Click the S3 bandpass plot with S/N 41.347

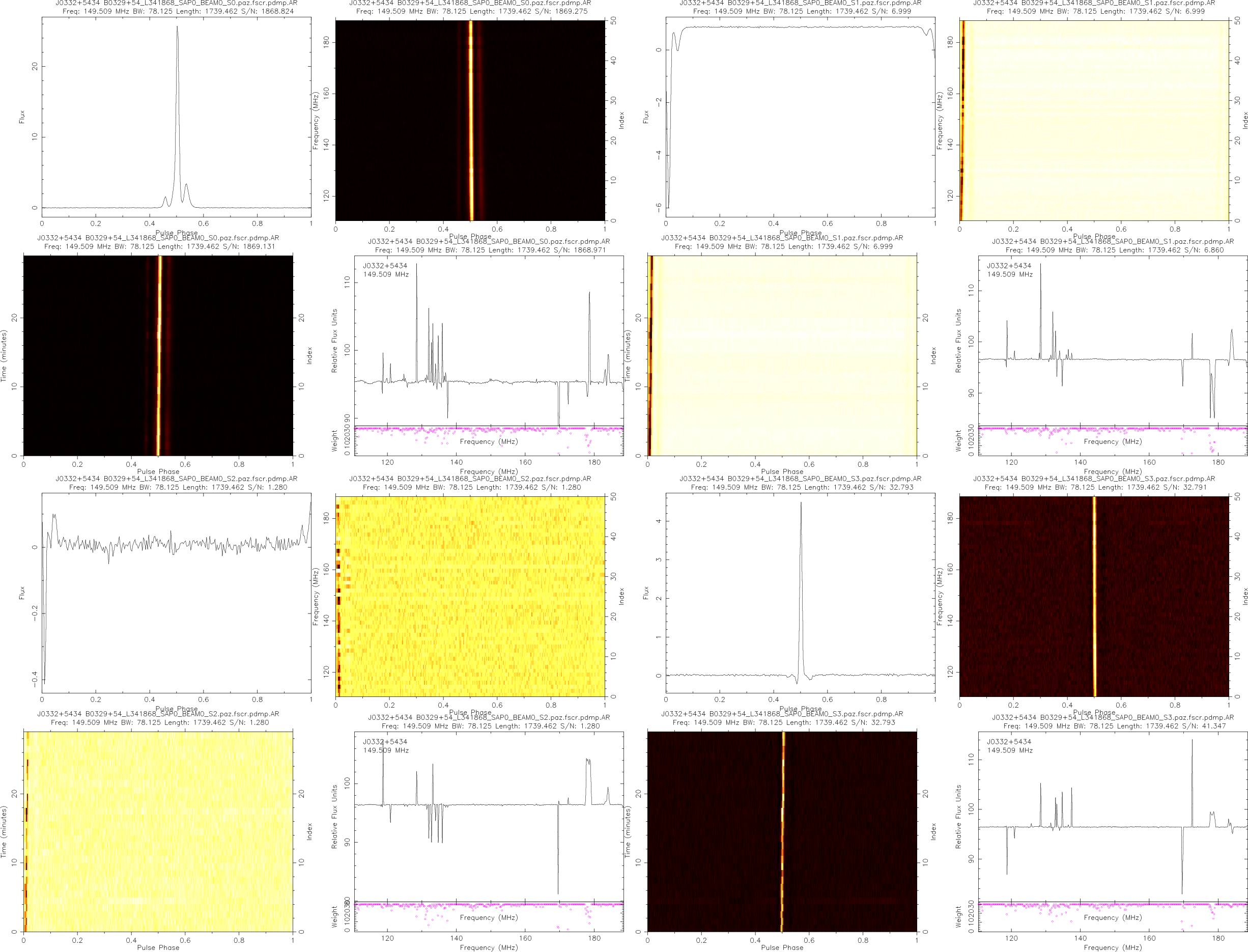coord(1112,816)
